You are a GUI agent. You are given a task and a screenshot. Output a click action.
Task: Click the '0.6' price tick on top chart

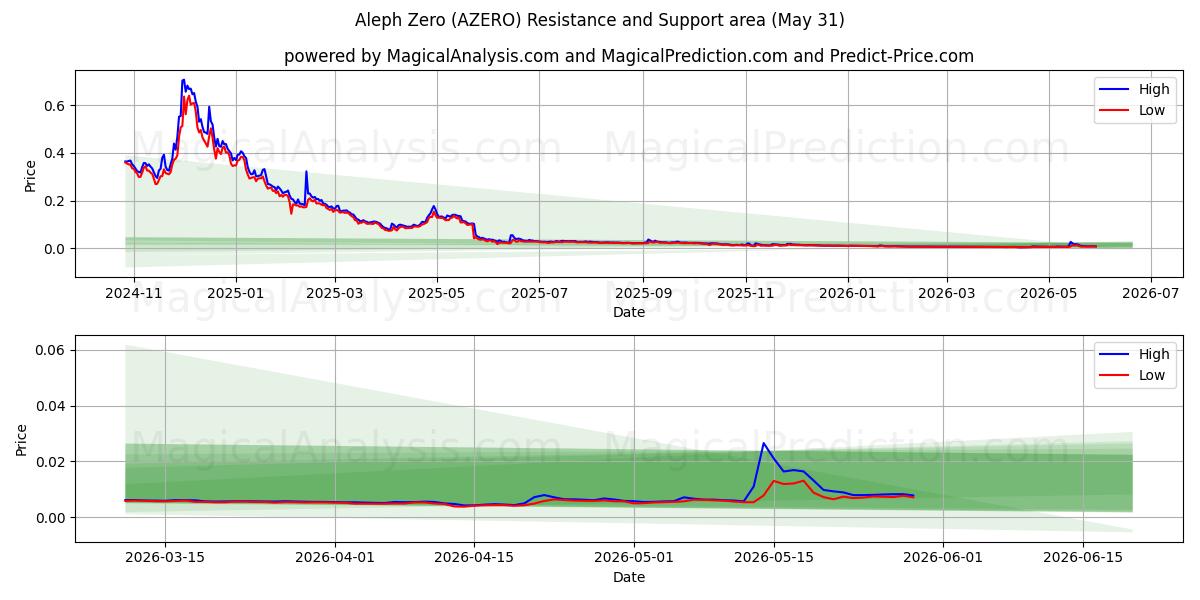coord(56,105)
